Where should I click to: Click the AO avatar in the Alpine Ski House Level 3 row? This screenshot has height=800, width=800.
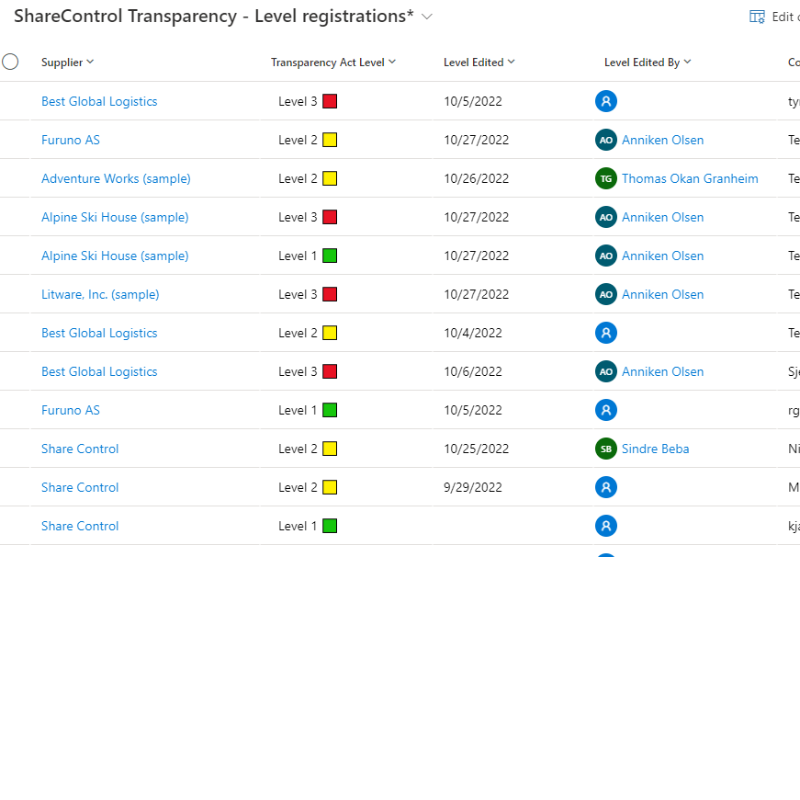(x=606, y=217)
